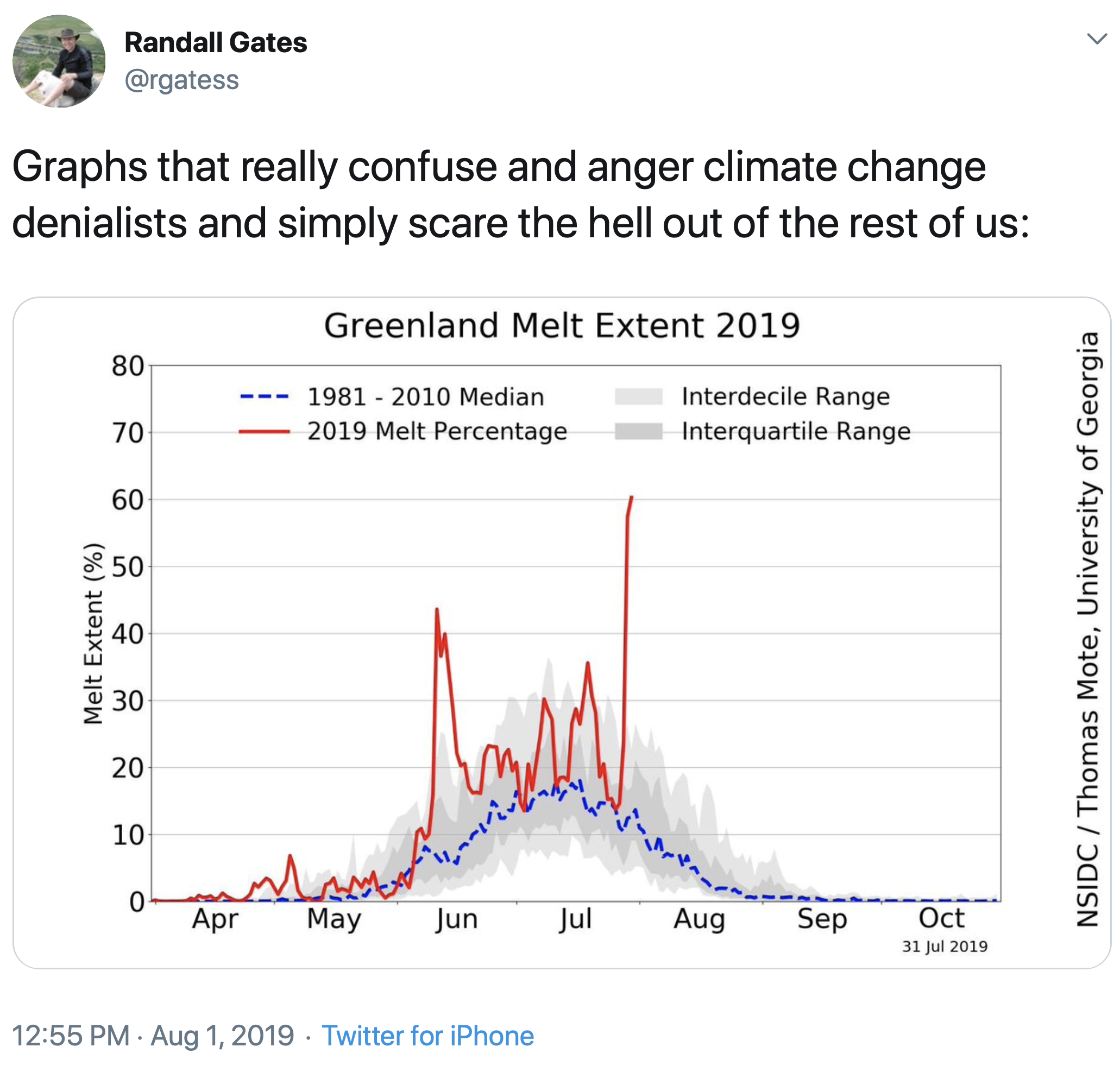
Task: Click the light gray Interdecile Range legend swatch
Action: 638,396
